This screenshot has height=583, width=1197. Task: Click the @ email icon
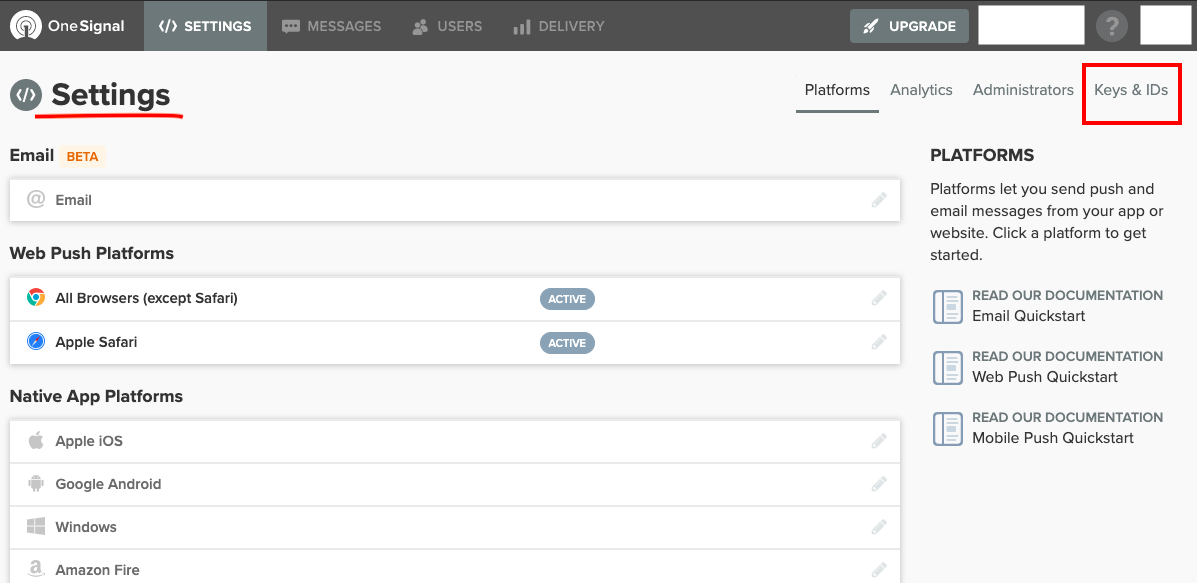click(x=36, y=199)
